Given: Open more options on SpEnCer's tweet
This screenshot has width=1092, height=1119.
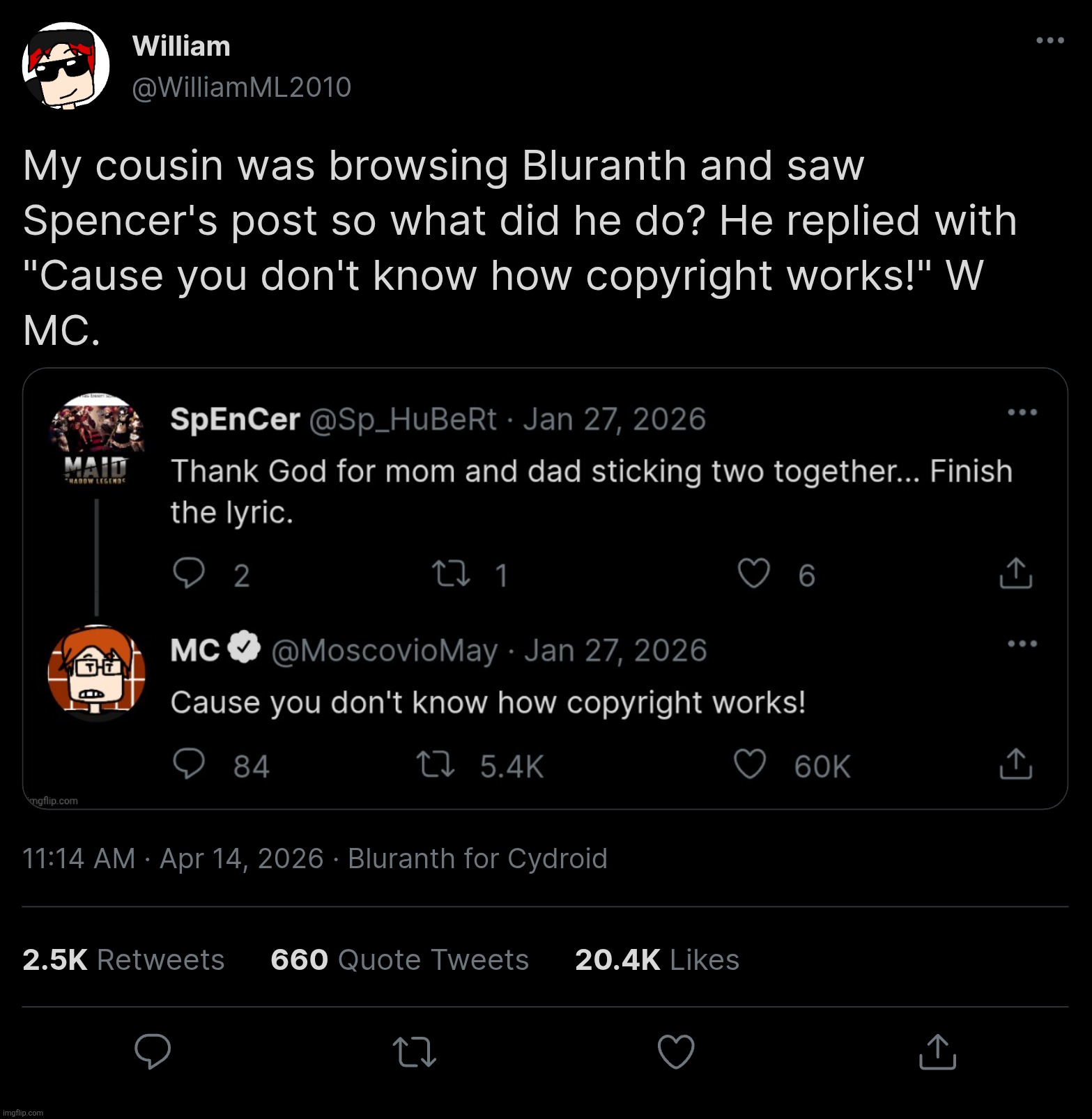Looking at the screenshot, I should pos(1022,412).
